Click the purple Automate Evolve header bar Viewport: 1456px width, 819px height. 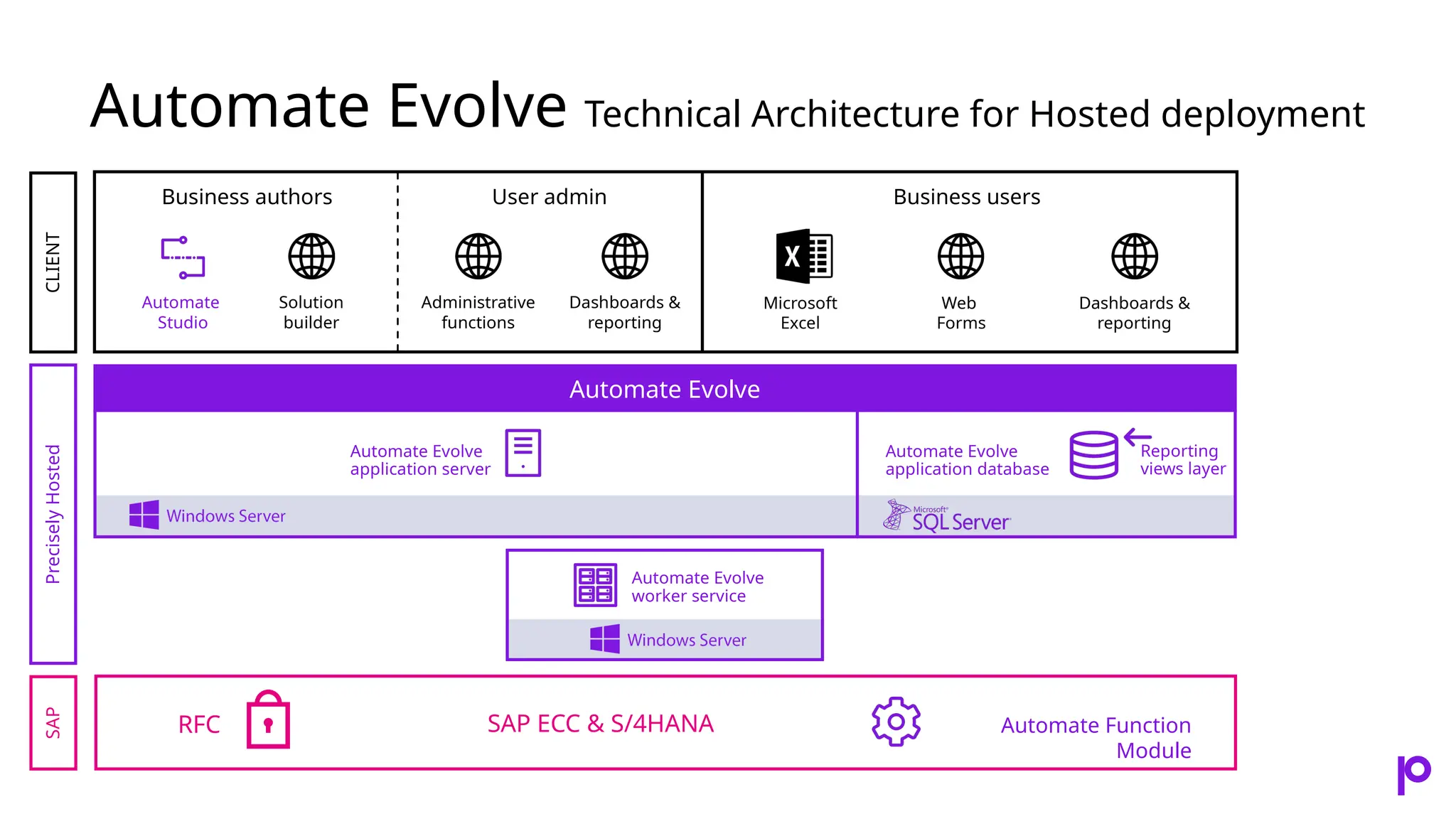coord(665,389)
